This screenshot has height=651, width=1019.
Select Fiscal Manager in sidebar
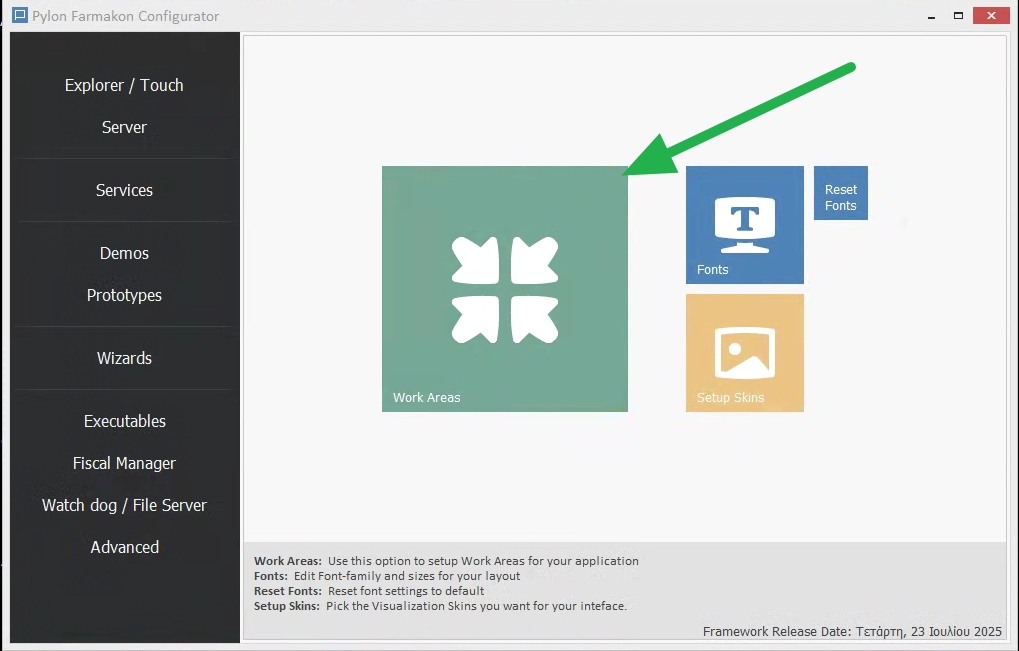[x=124, y=463]
